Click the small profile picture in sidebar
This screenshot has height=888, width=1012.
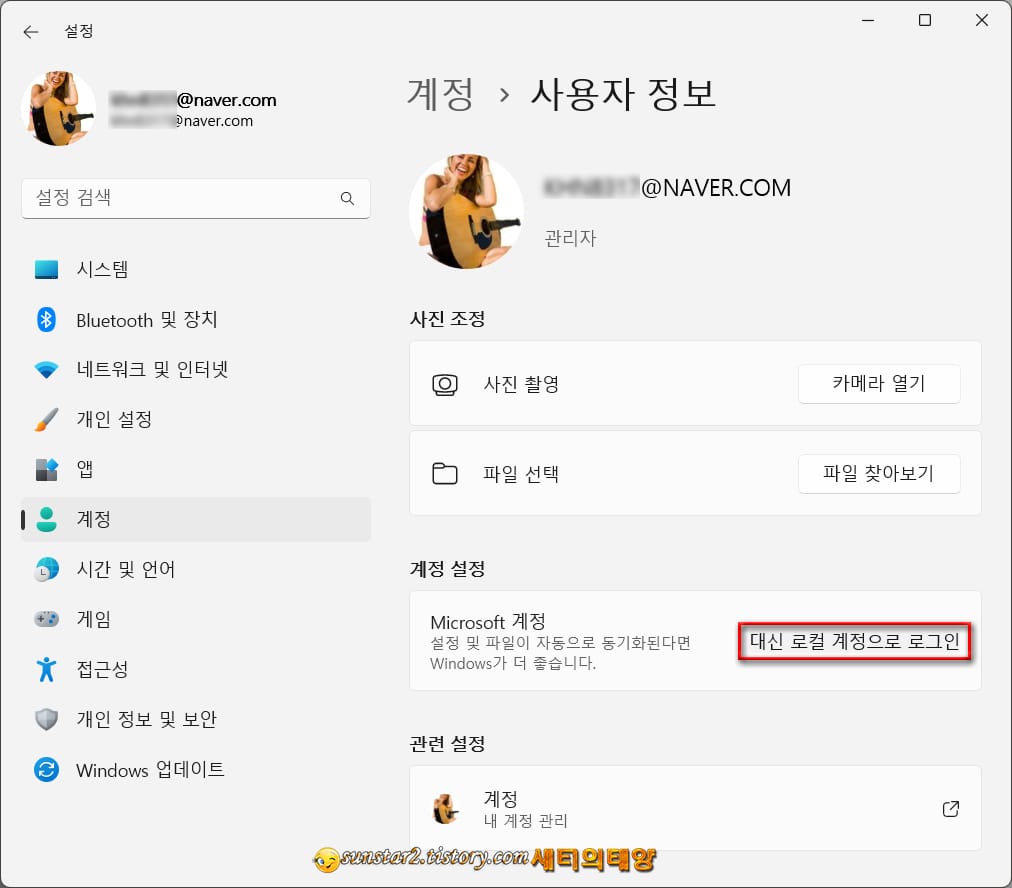coord(59,108)
